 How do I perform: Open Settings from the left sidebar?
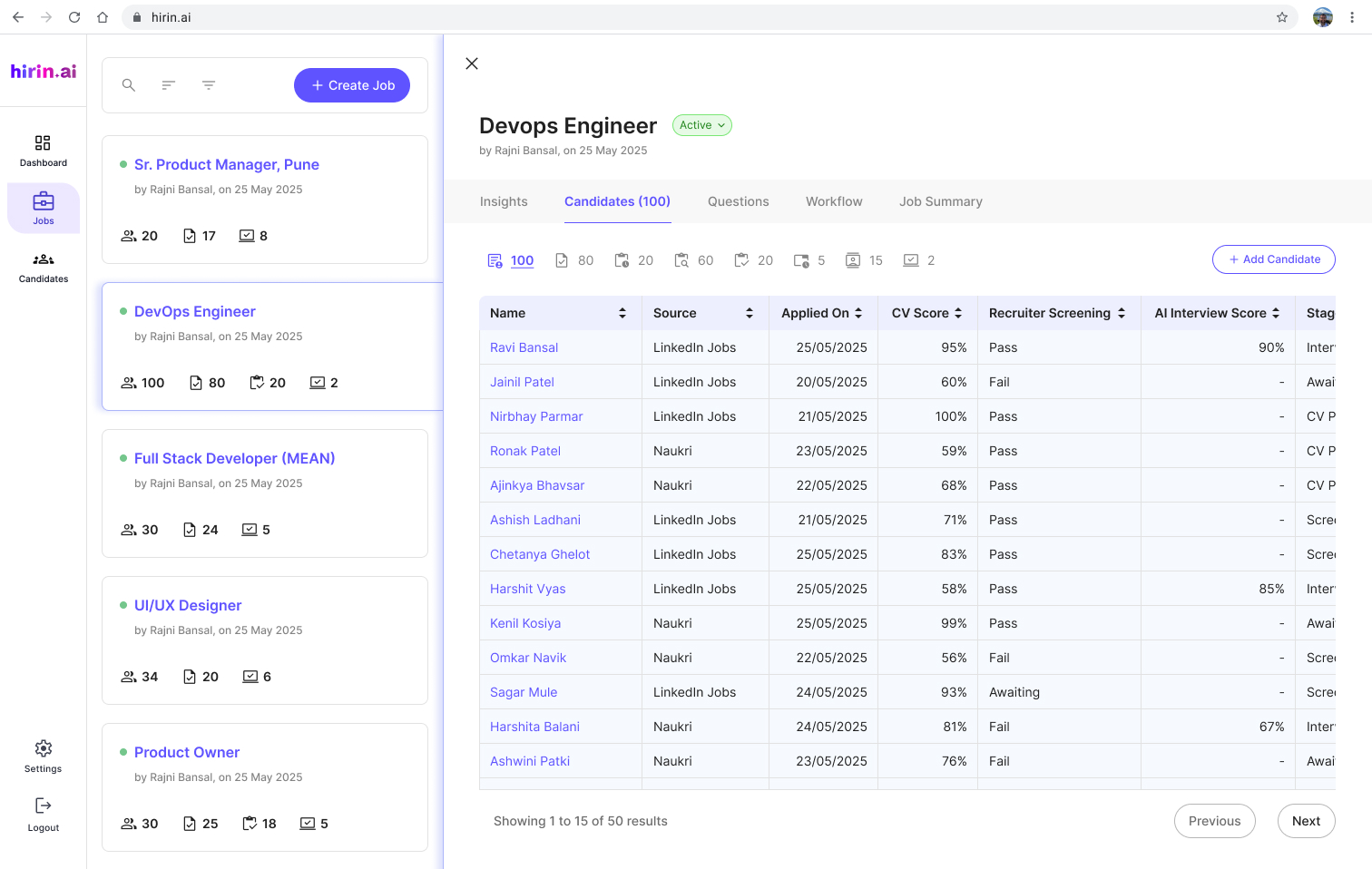click(x=43, y=756)
